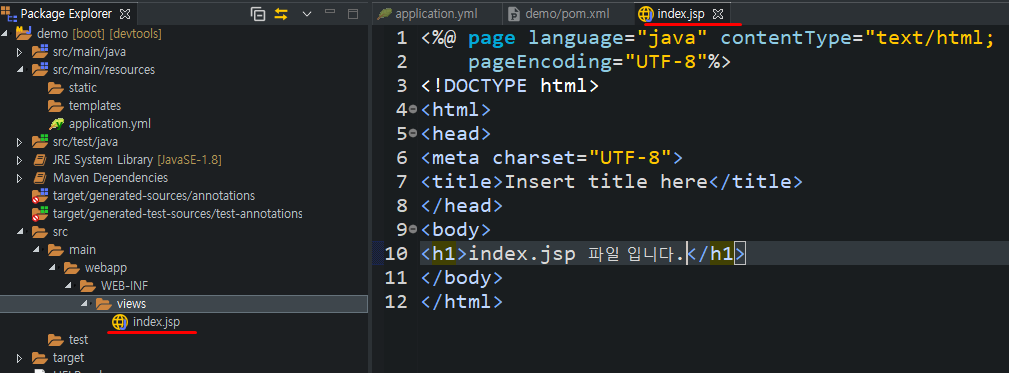Image resolution: width=1009 pixels, height=373 pixels.
Task: Expand the target folder tree node
Action: [19, 358]
